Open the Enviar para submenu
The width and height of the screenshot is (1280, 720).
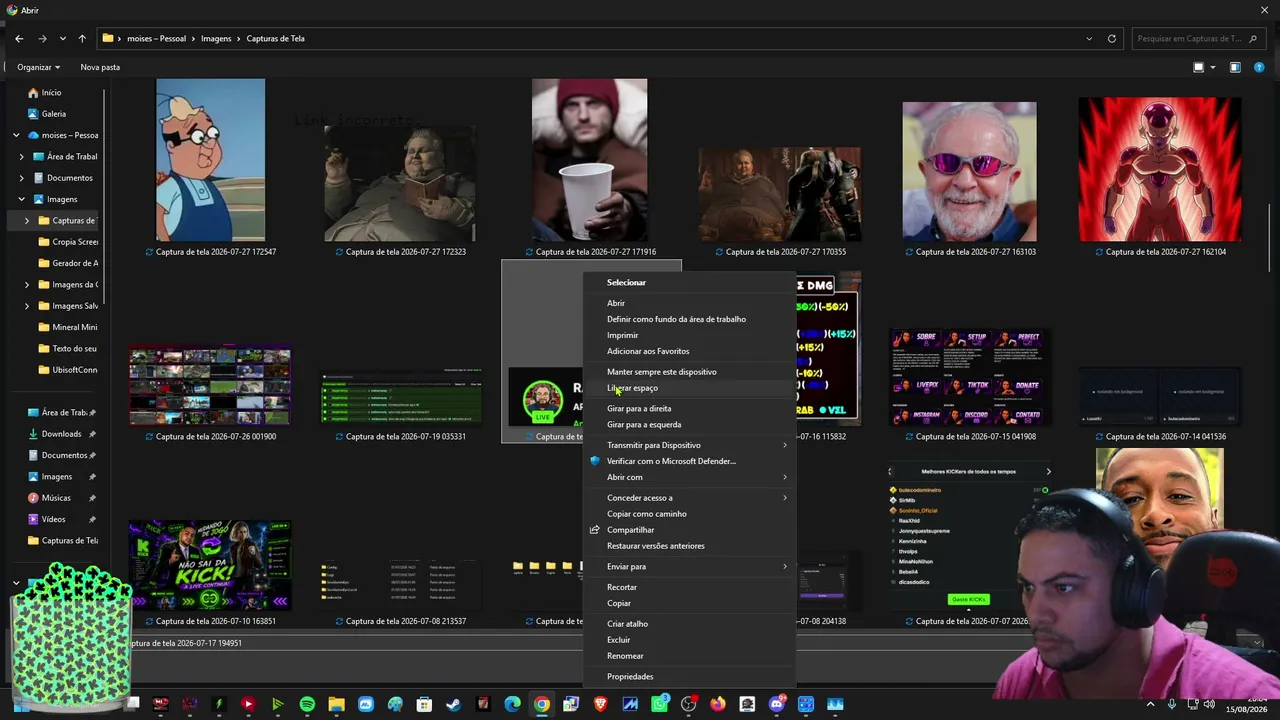(690, 566)
